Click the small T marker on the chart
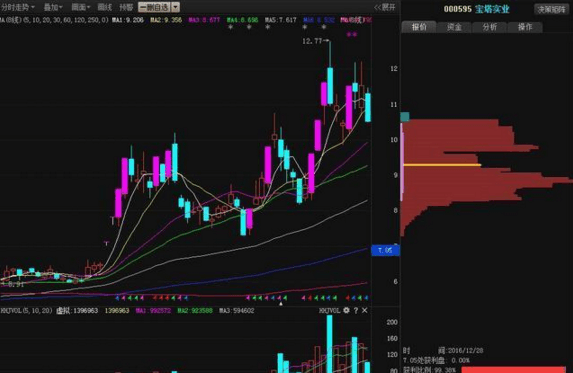Viewport: 573px width, 373px height. [106, 243]
